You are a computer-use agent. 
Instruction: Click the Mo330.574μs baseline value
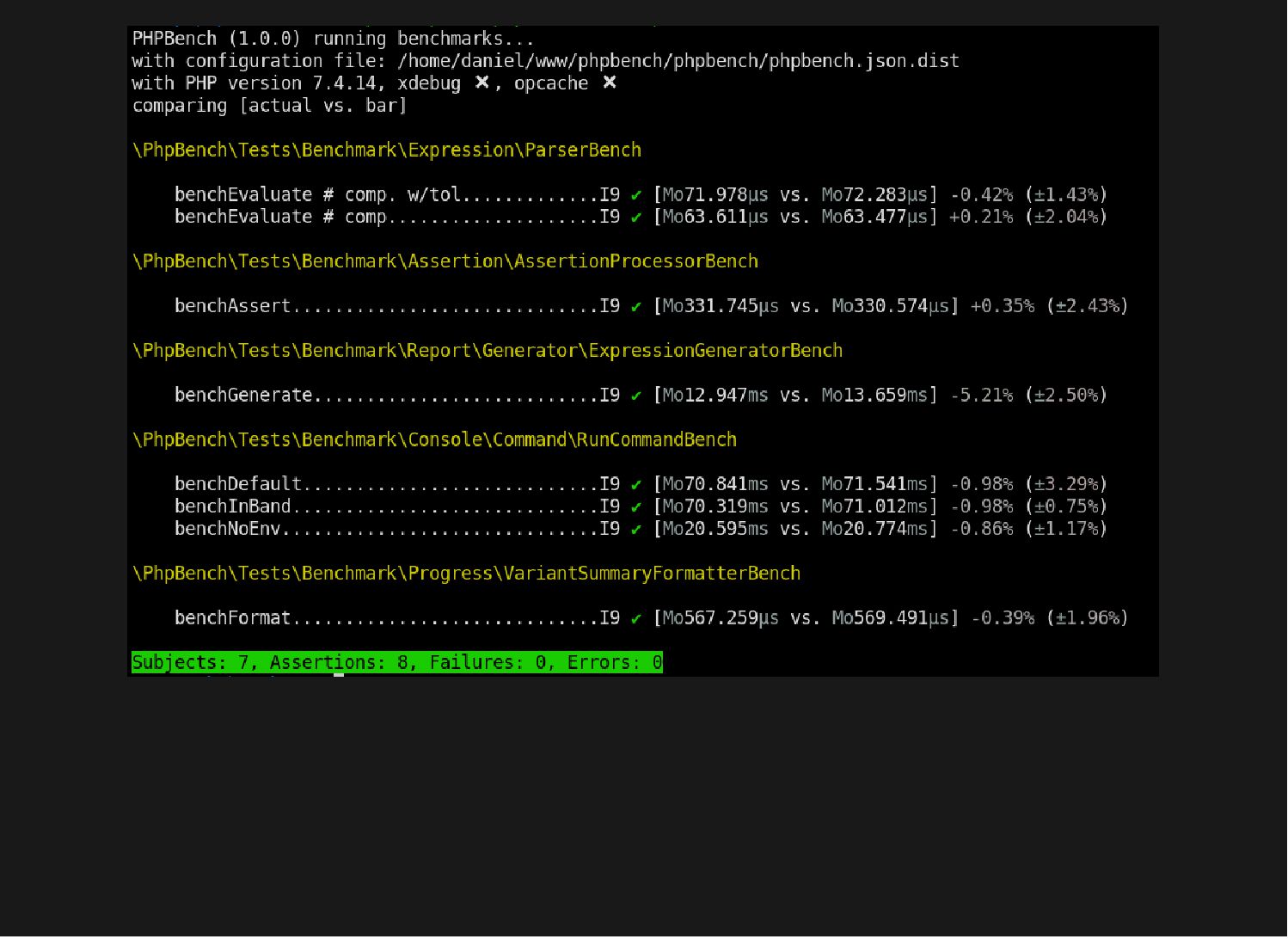(x=890, y=306)
